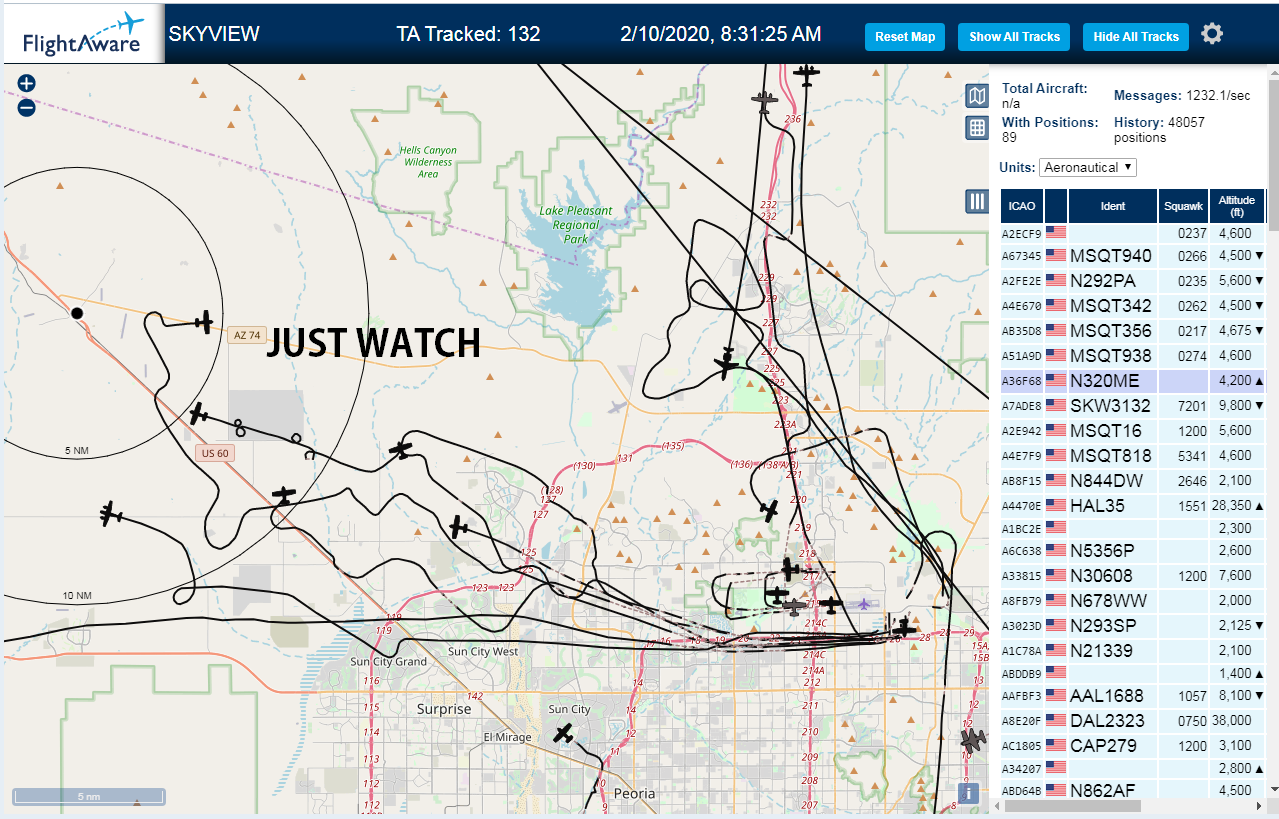Select the DAL2323 aircraft row

[1134, 720]
